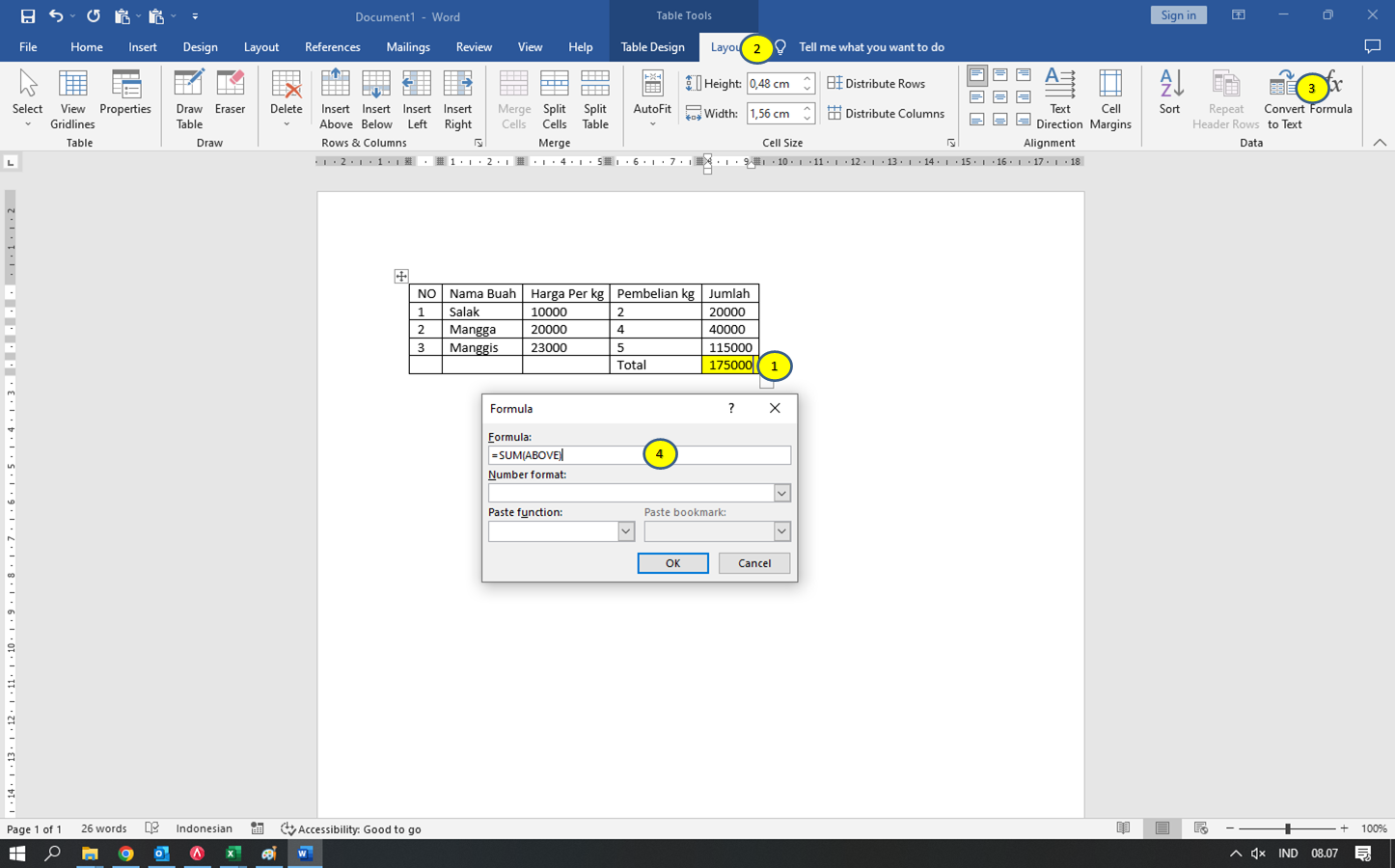Viewport: 1395px width, 868px height.
Task: Open the Table Design tab
Action: 653,47
